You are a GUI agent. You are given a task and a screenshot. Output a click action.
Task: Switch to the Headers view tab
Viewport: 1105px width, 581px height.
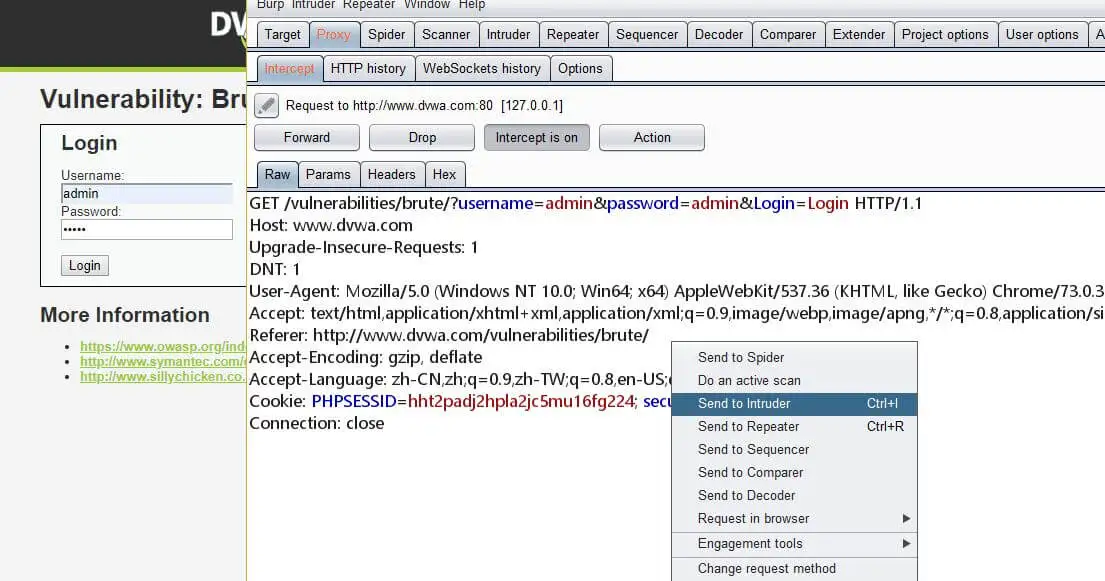392,174
